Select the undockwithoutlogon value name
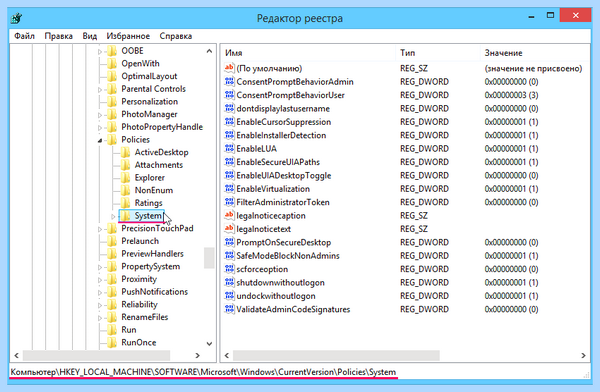 (x=276, y=296)
